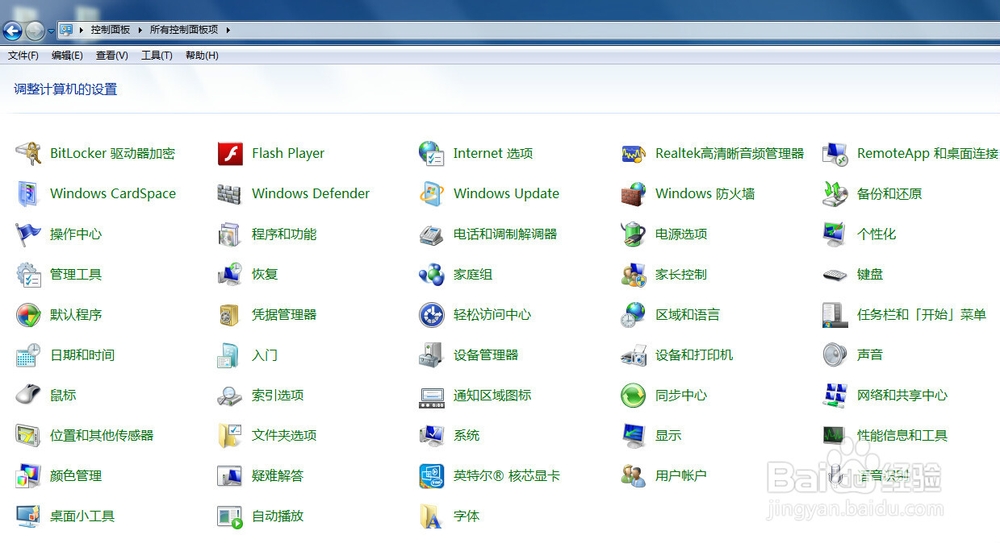Open the 系统 link

[466, 435]
